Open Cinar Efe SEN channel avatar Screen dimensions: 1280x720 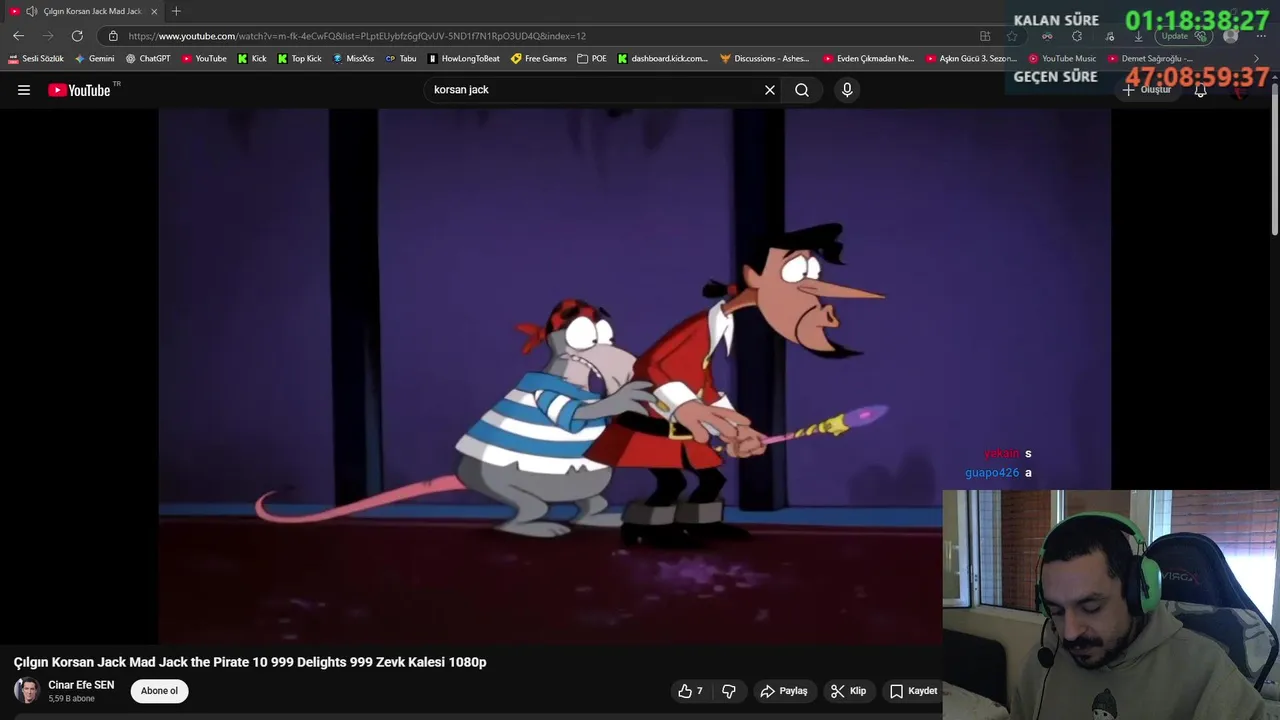[27, 691]
